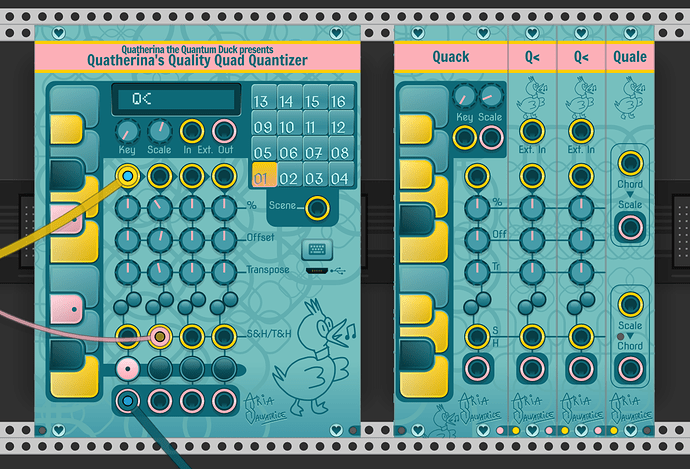Click first column input jack with yellow cable
This screenshot has height=469, width=690.
click(128, 176)
